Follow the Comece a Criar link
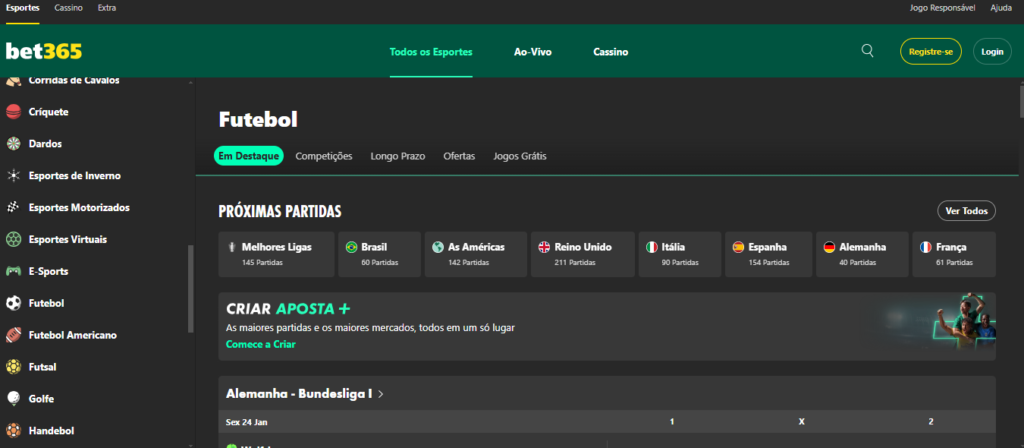 click(x=261, y=344)
